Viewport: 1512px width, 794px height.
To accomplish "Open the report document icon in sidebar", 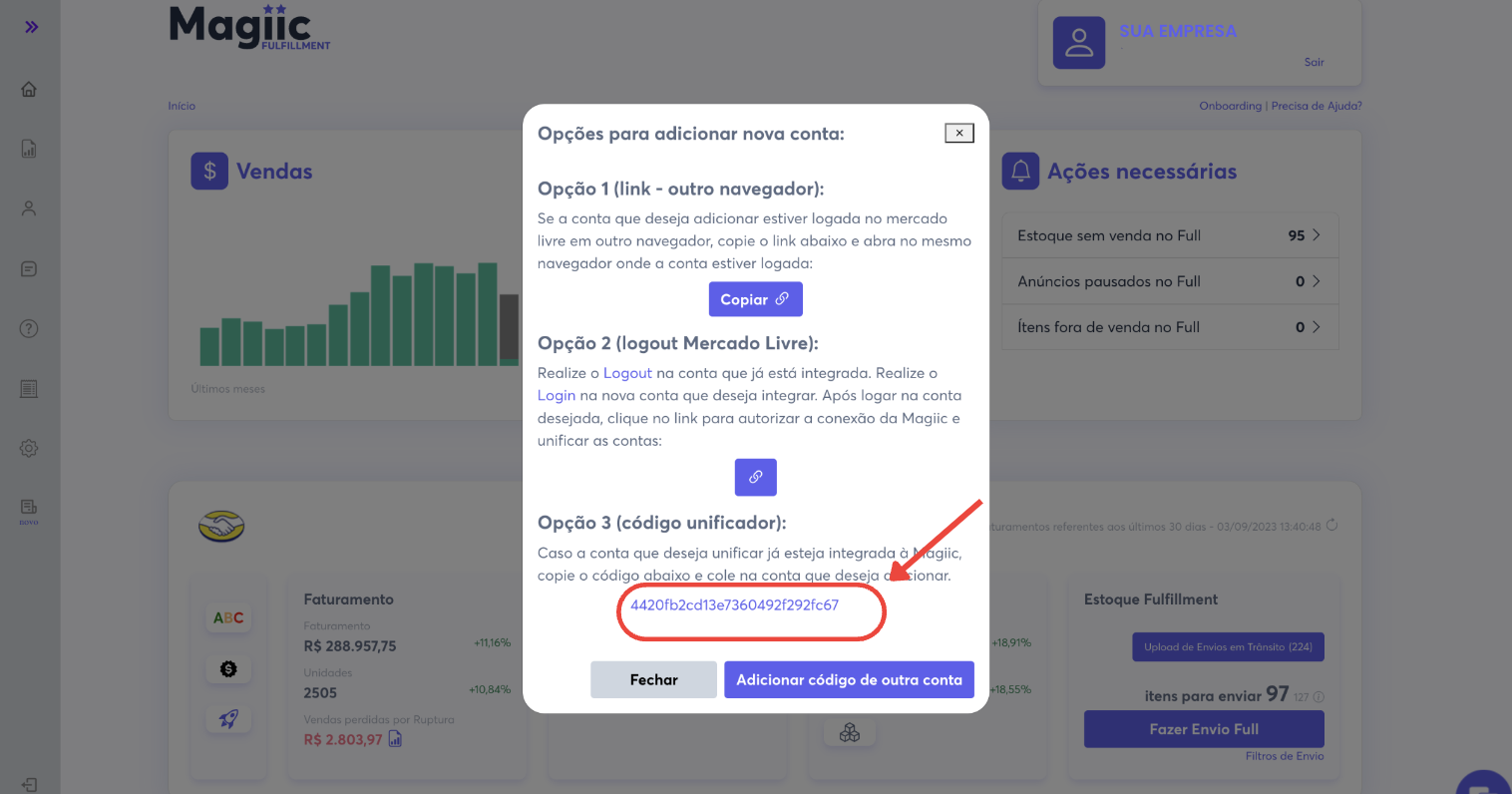I will click(x=29, y=149).
